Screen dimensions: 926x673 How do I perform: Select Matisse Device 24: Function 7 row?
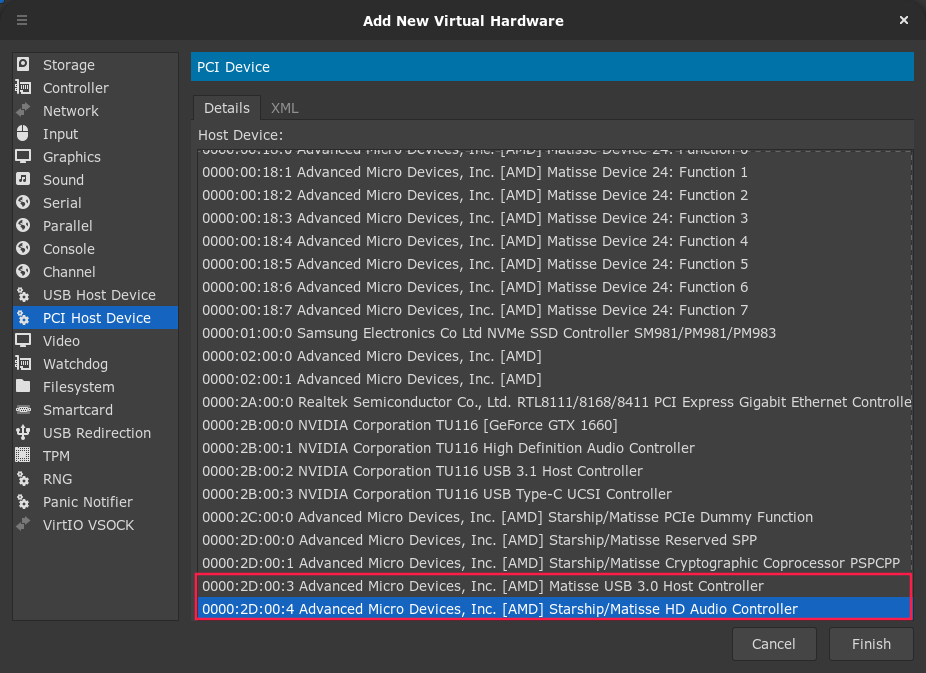pos(555,310)
